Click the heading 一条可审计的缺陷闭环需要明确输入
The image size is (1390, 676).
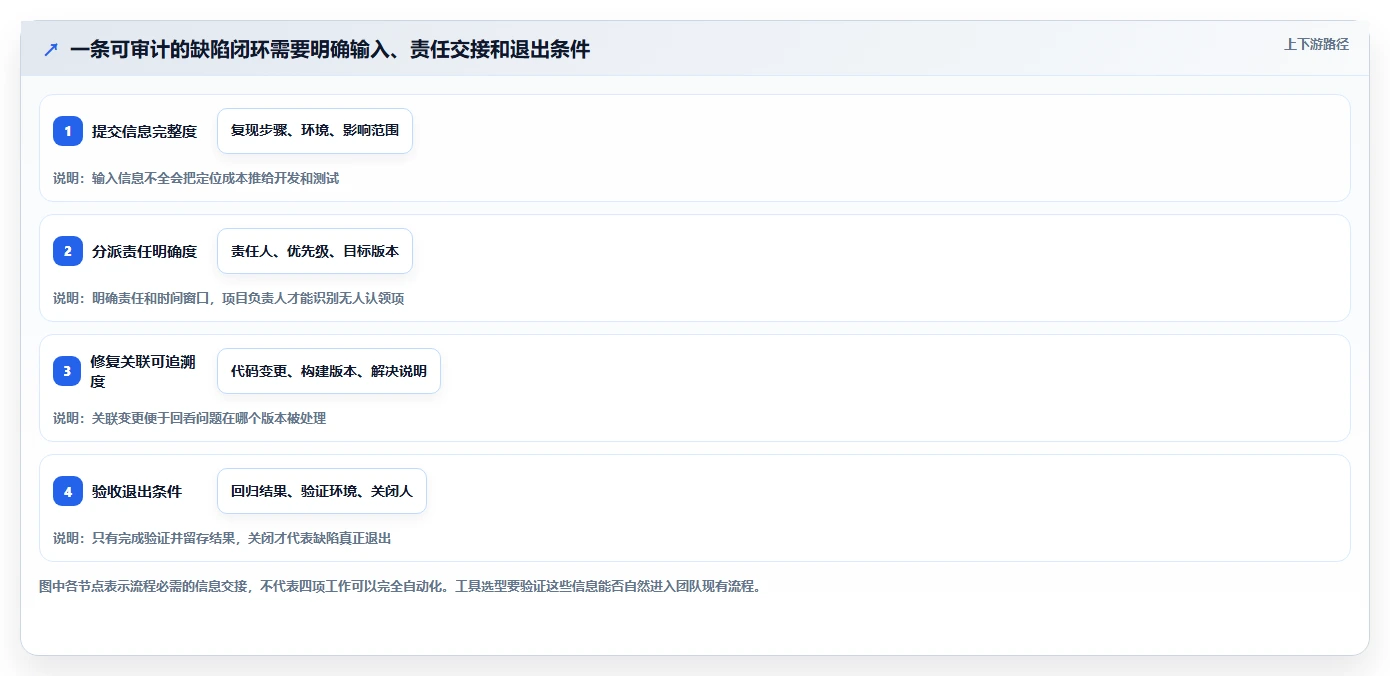click(330, 49)
